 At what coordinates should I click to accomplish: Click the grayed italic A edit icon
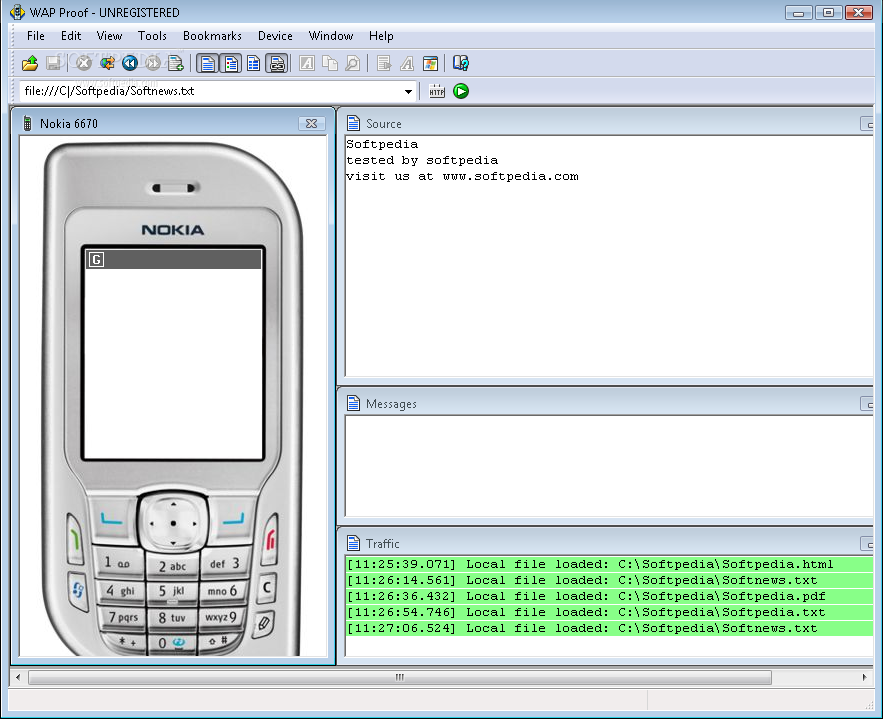307,63
